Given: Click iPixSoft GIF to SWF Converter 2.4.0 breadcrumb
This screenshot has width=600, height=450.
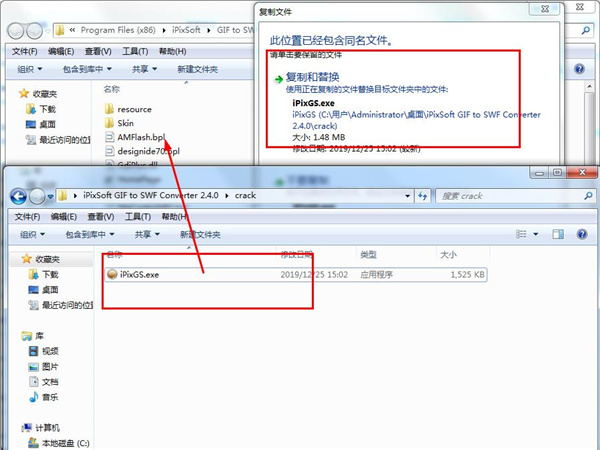Looking at the screenshot, I should pos(151,195).
